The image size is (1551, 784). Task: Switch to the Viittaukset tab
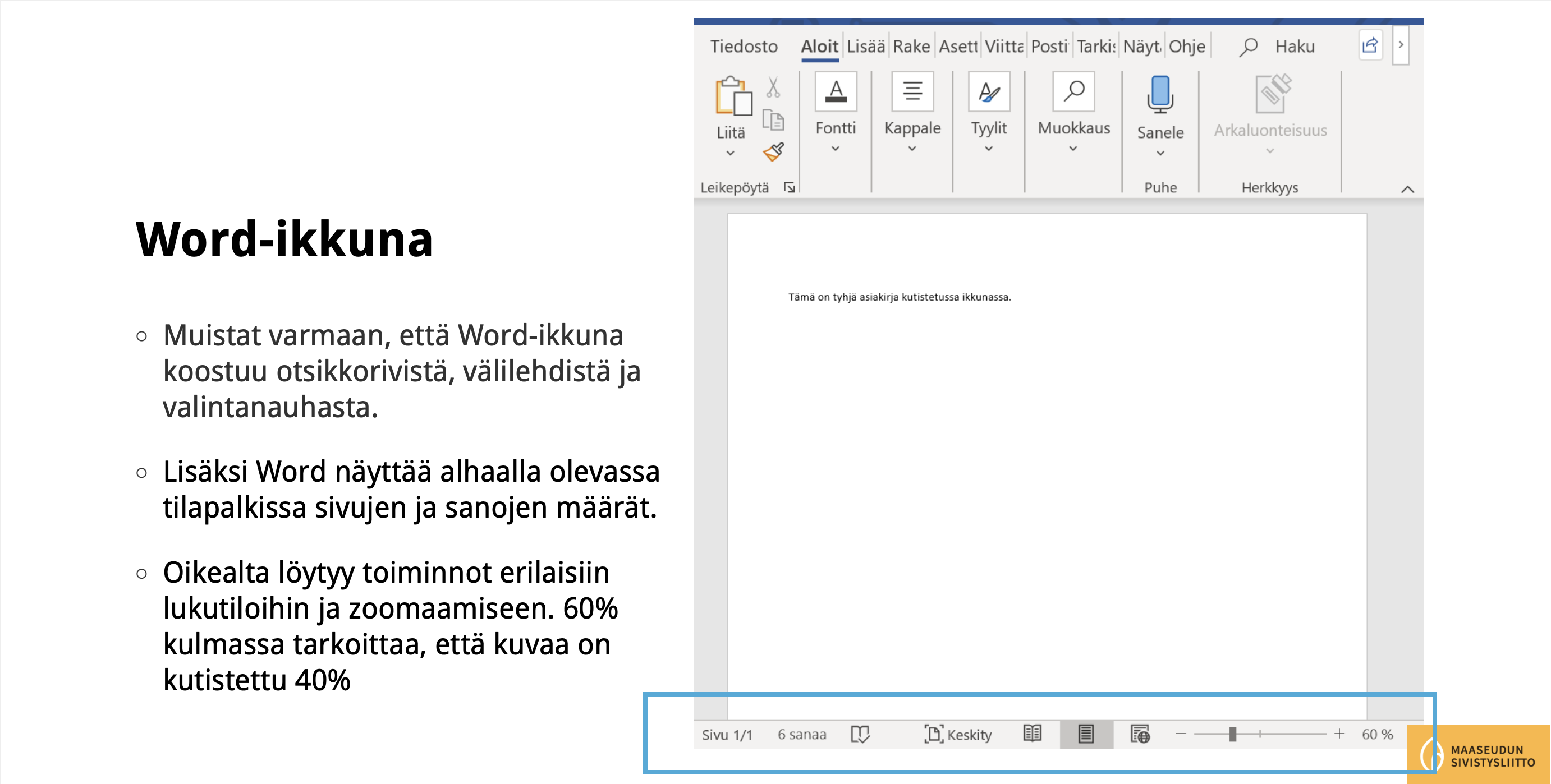1003,47
